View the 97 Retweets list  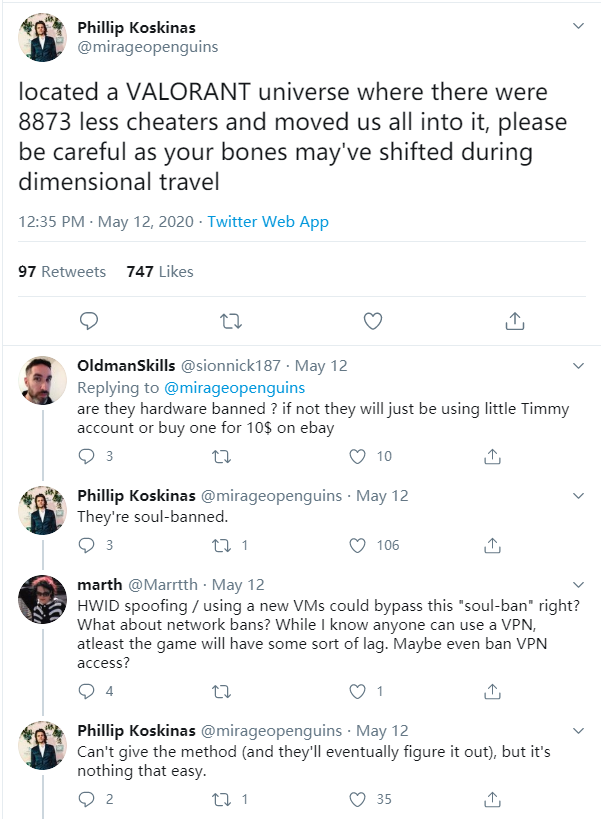(x=62, y=271)
